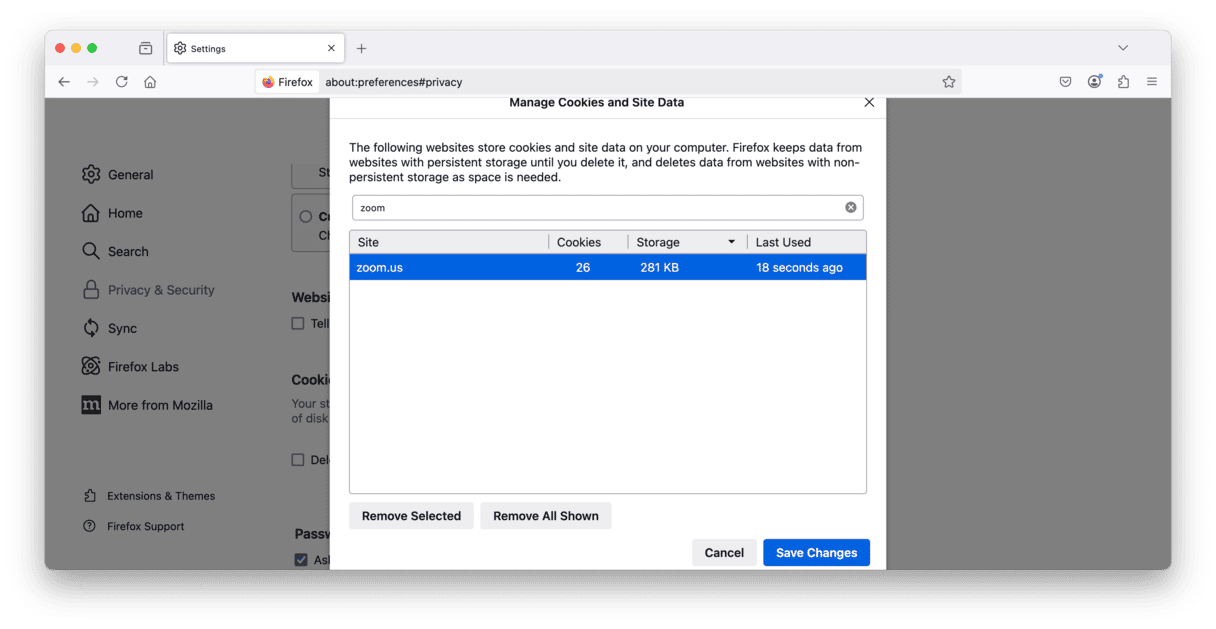The width and height of the screenshot is (1216, 629).
Task: Open the Extensions & Themes link
Action: tap(148, 496)
